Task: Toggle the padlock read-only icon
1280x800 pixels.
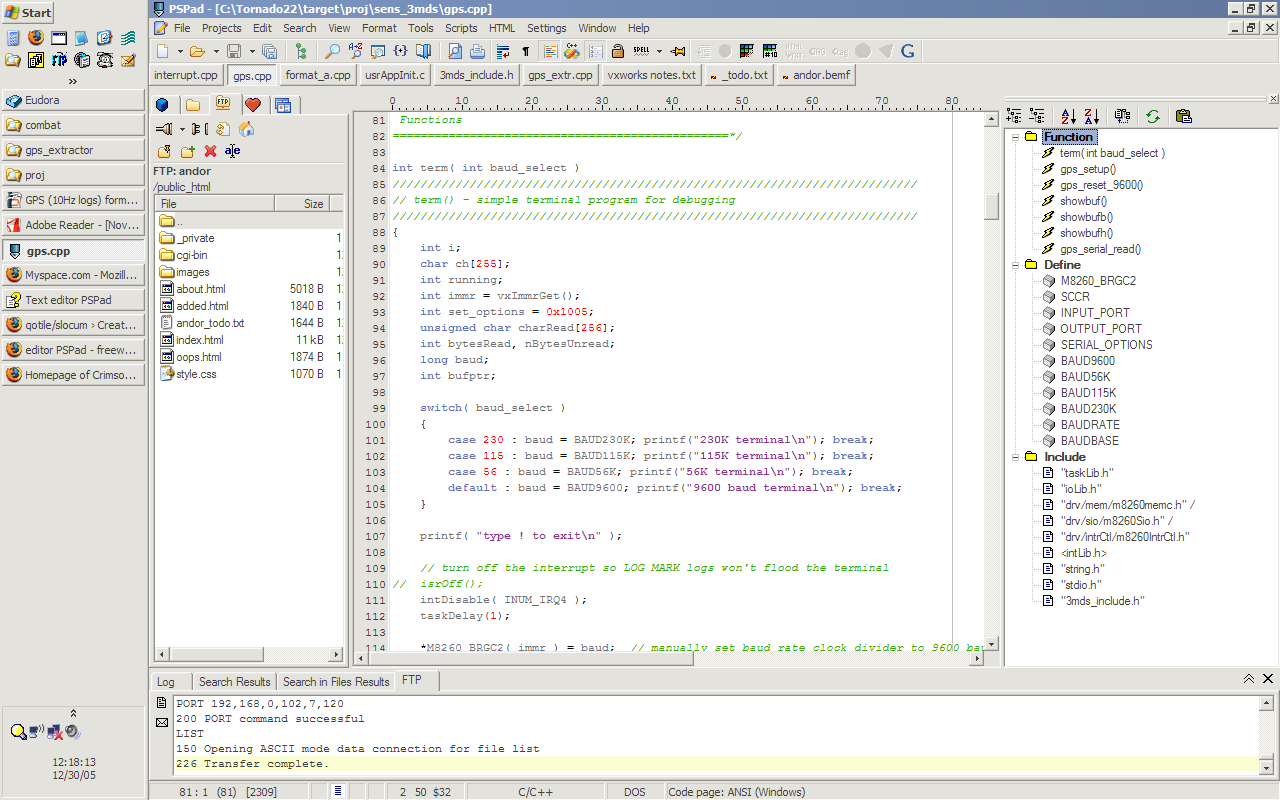Action: point(618,51)
